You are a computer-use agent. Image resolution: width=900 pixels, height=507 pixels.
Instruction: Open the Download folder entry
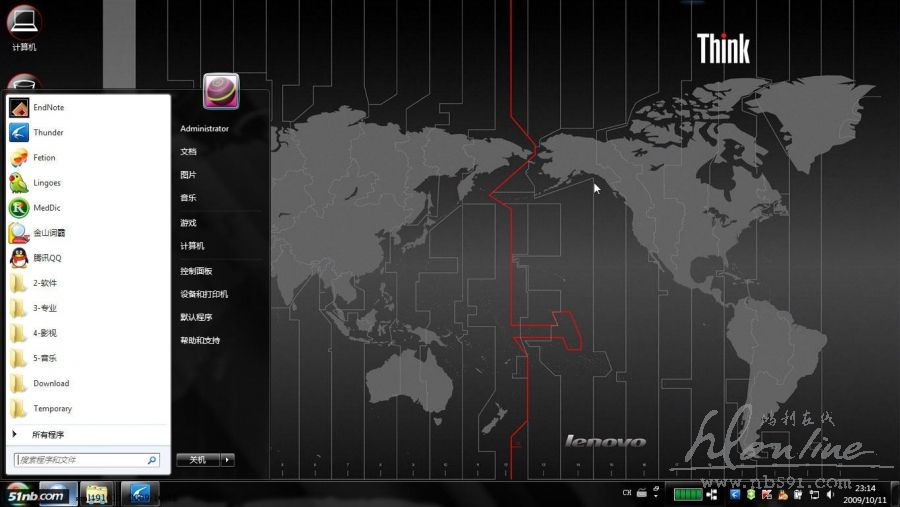88,383
